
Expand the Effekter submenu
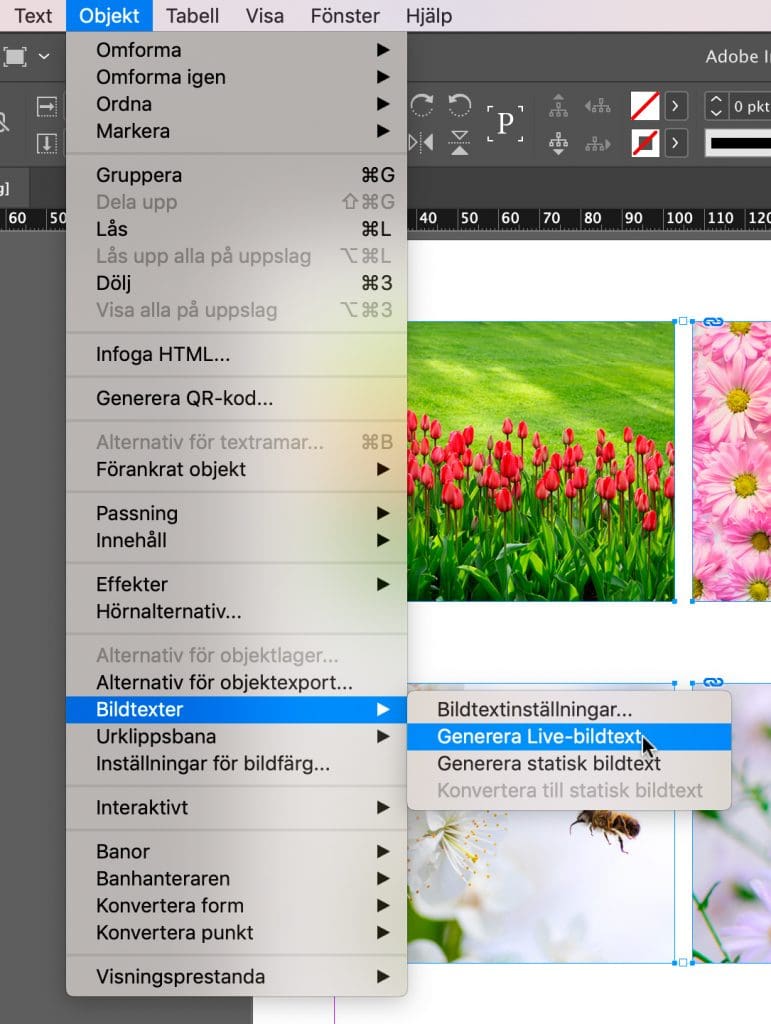[x=236, y=584]
